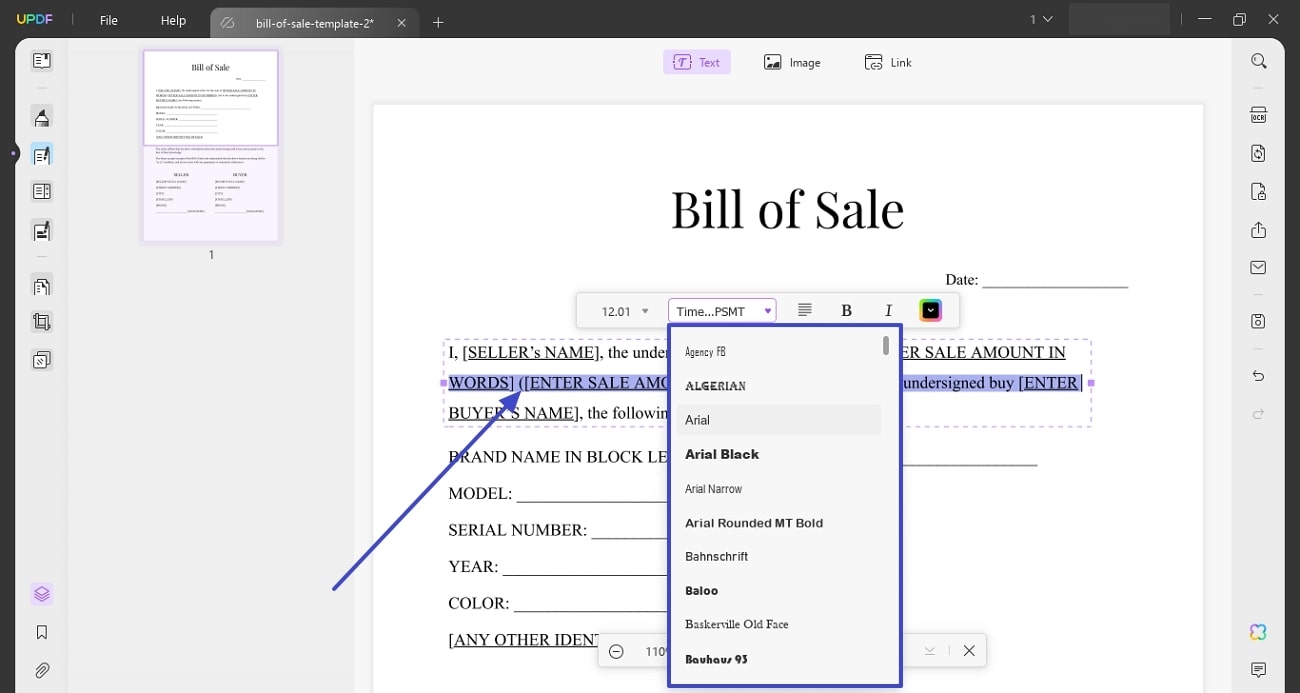
Task: Open the text color picker swatch
Action: coord(930,311)
